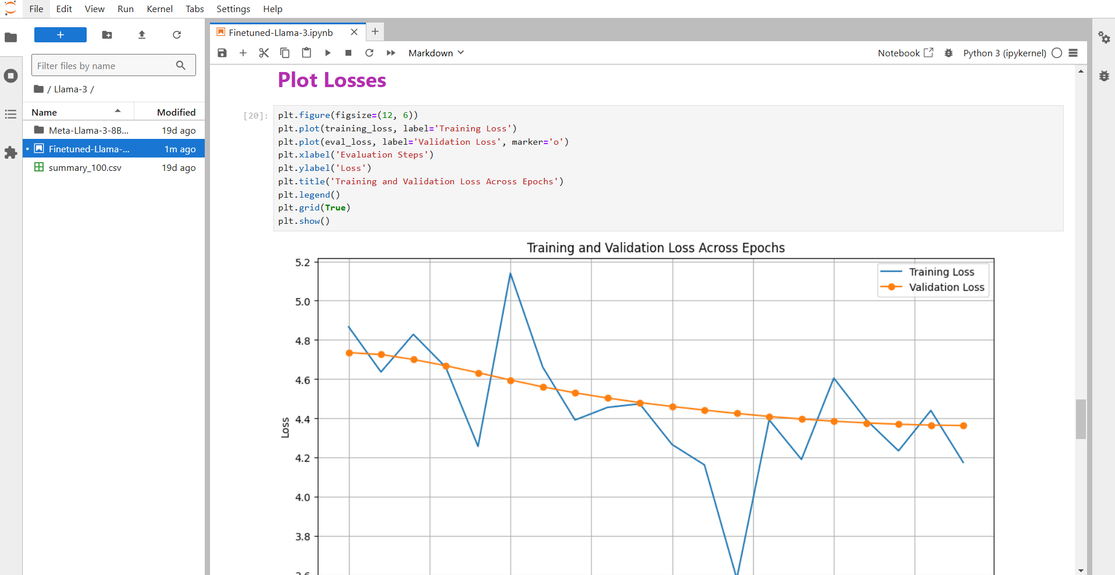The image size is (1115, 575).
Task: Enable the debugger bug icon
Action: click(x=948, y=53)
